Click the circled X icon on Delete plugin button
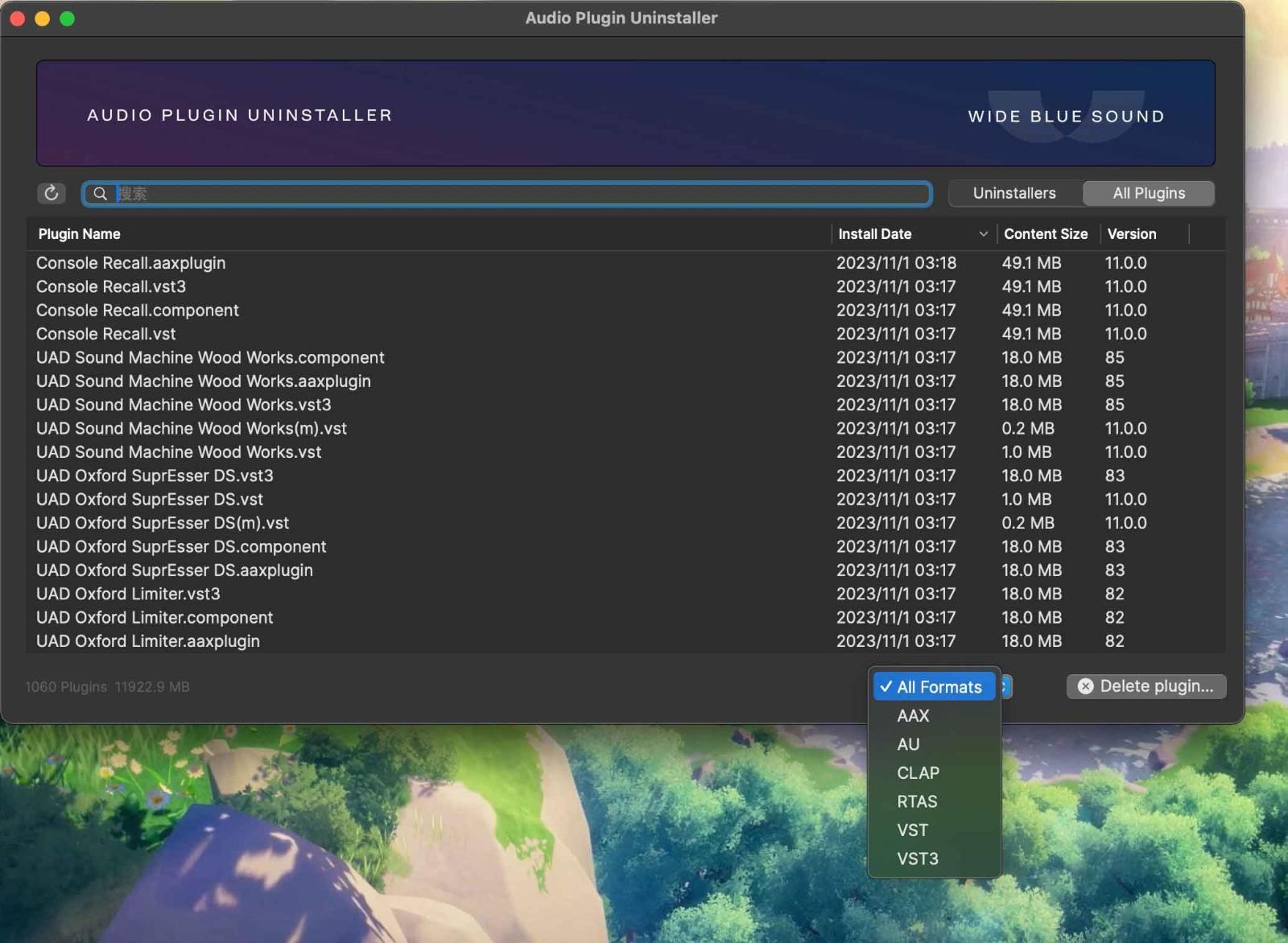 1084,686
